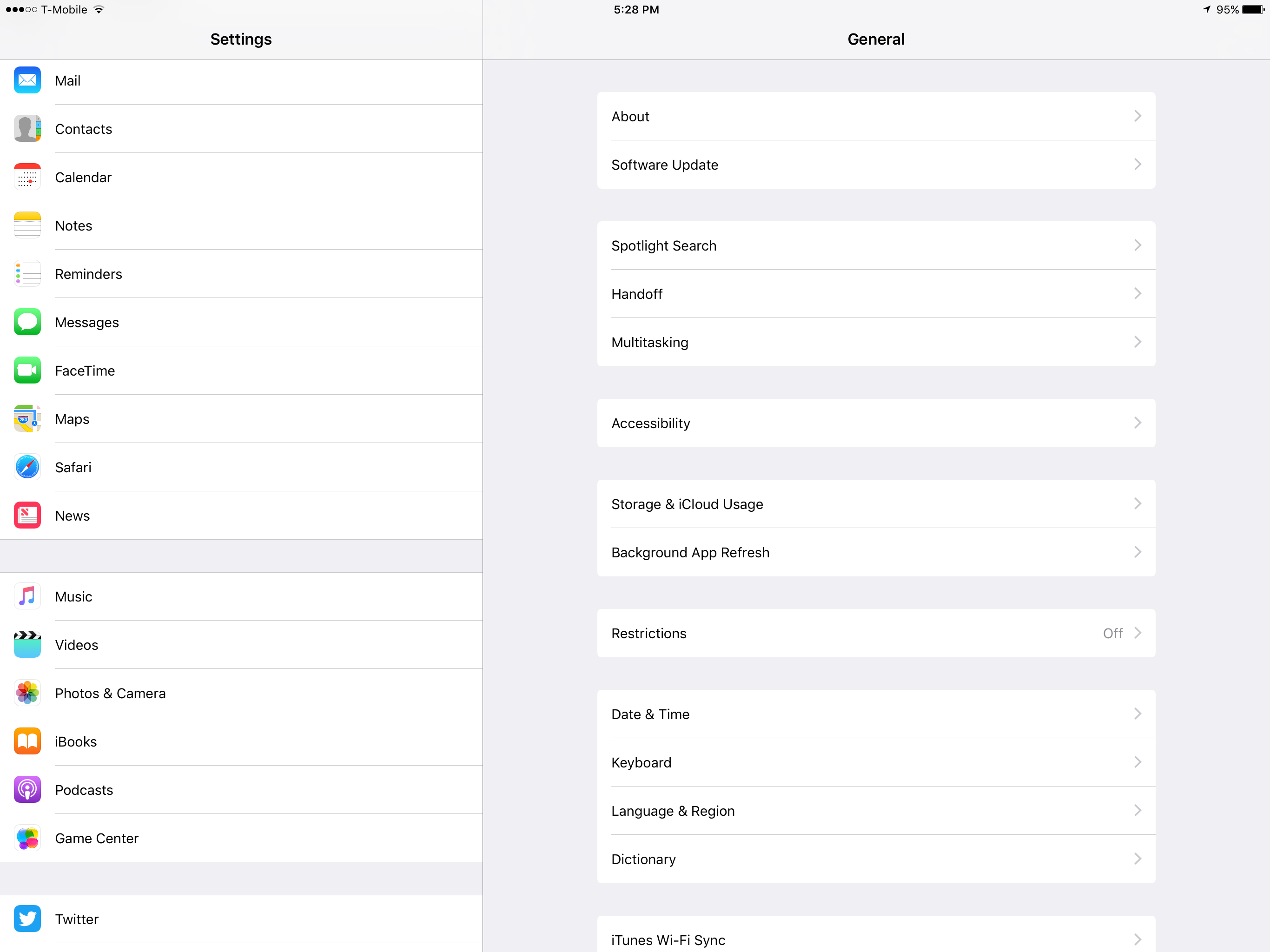Expand About using its chevron
Screen dimensions: 1270x952
(1138, 116)
